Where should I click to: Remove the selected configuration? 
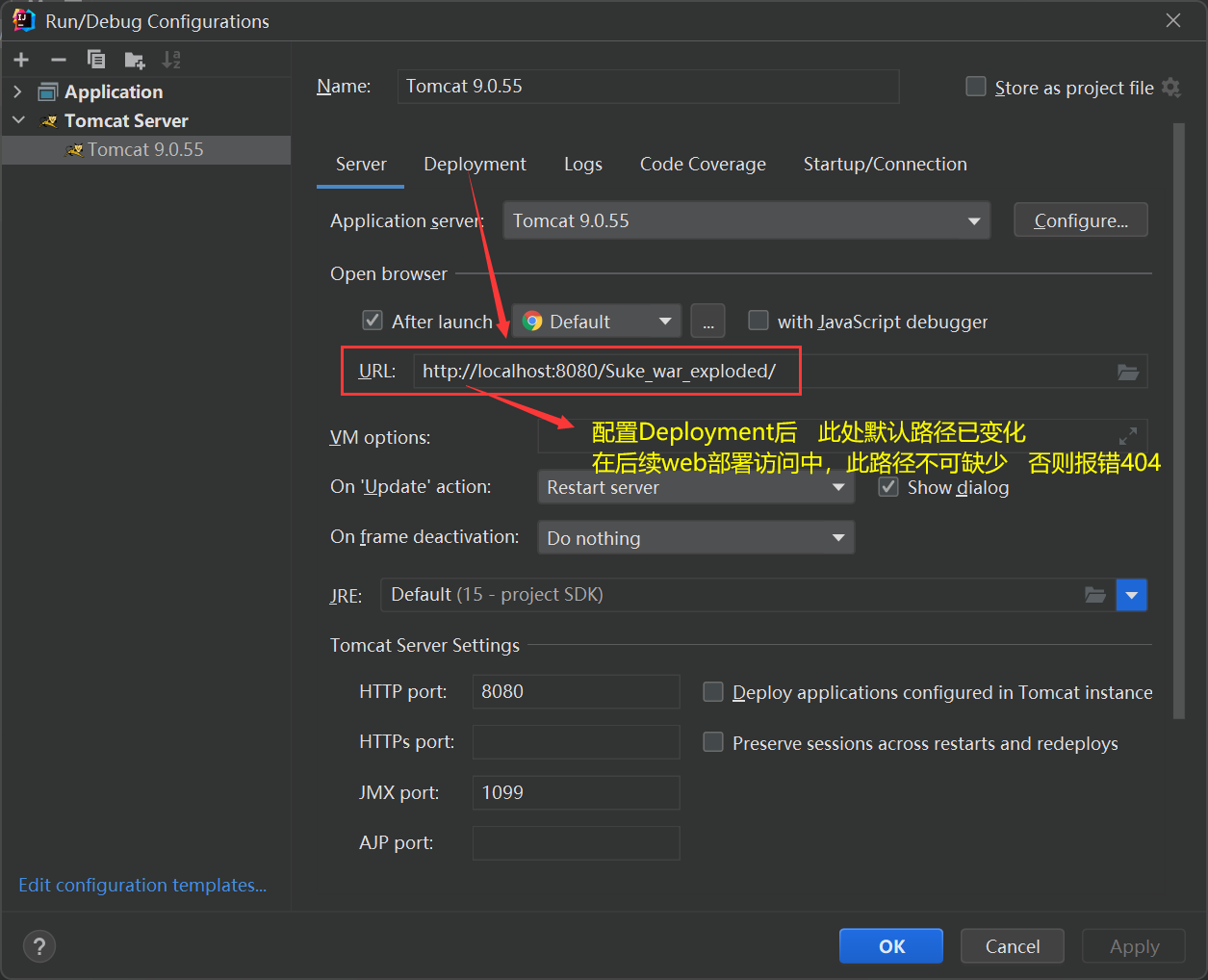tap(58, 59)
